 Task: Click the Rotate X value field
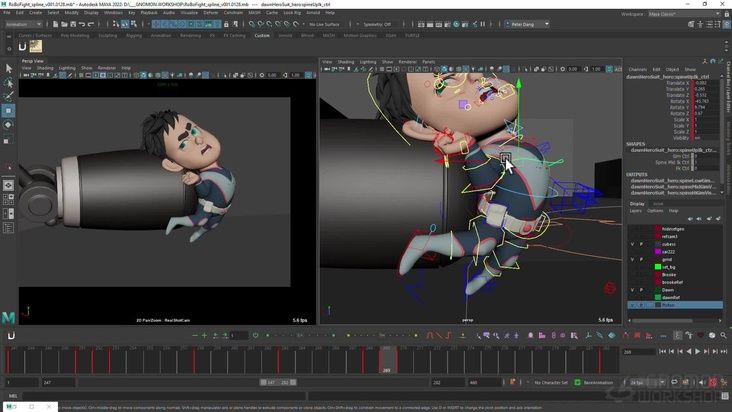tap(706, 101)
